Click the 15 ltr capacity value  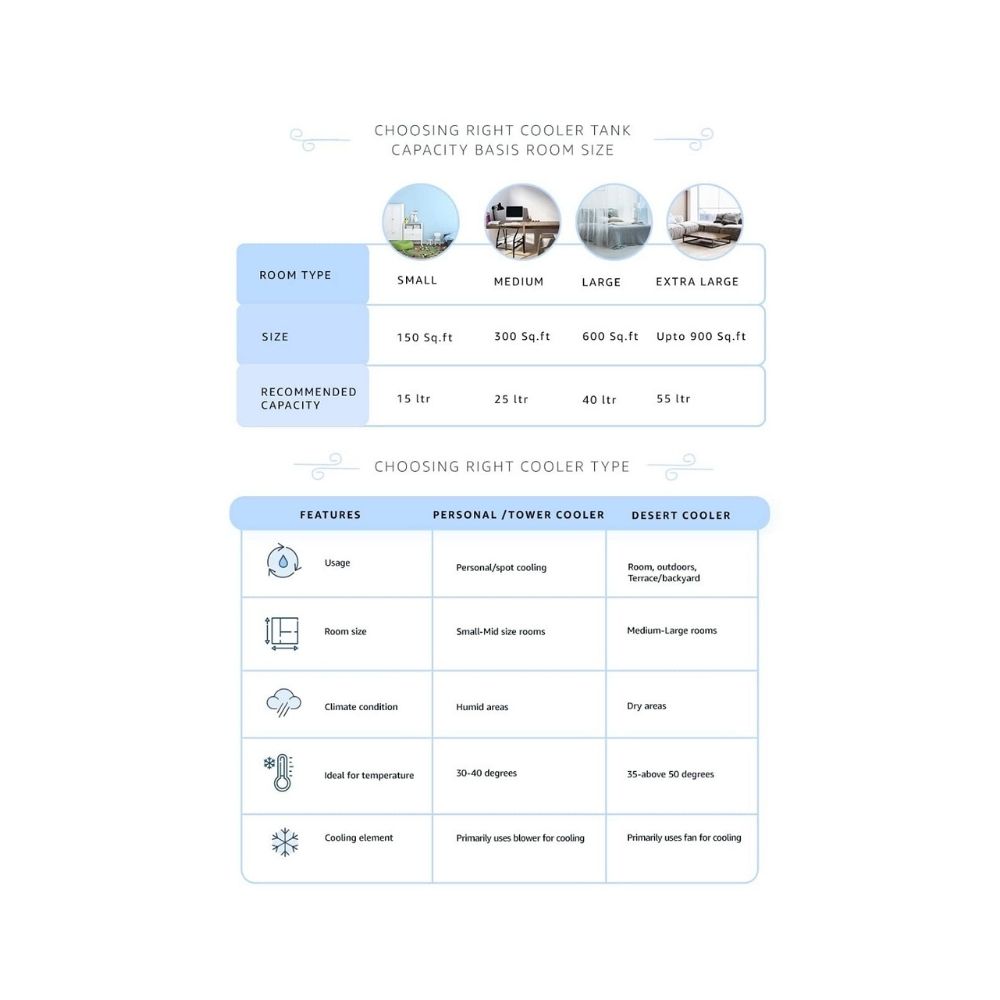(x=413, y=399)
